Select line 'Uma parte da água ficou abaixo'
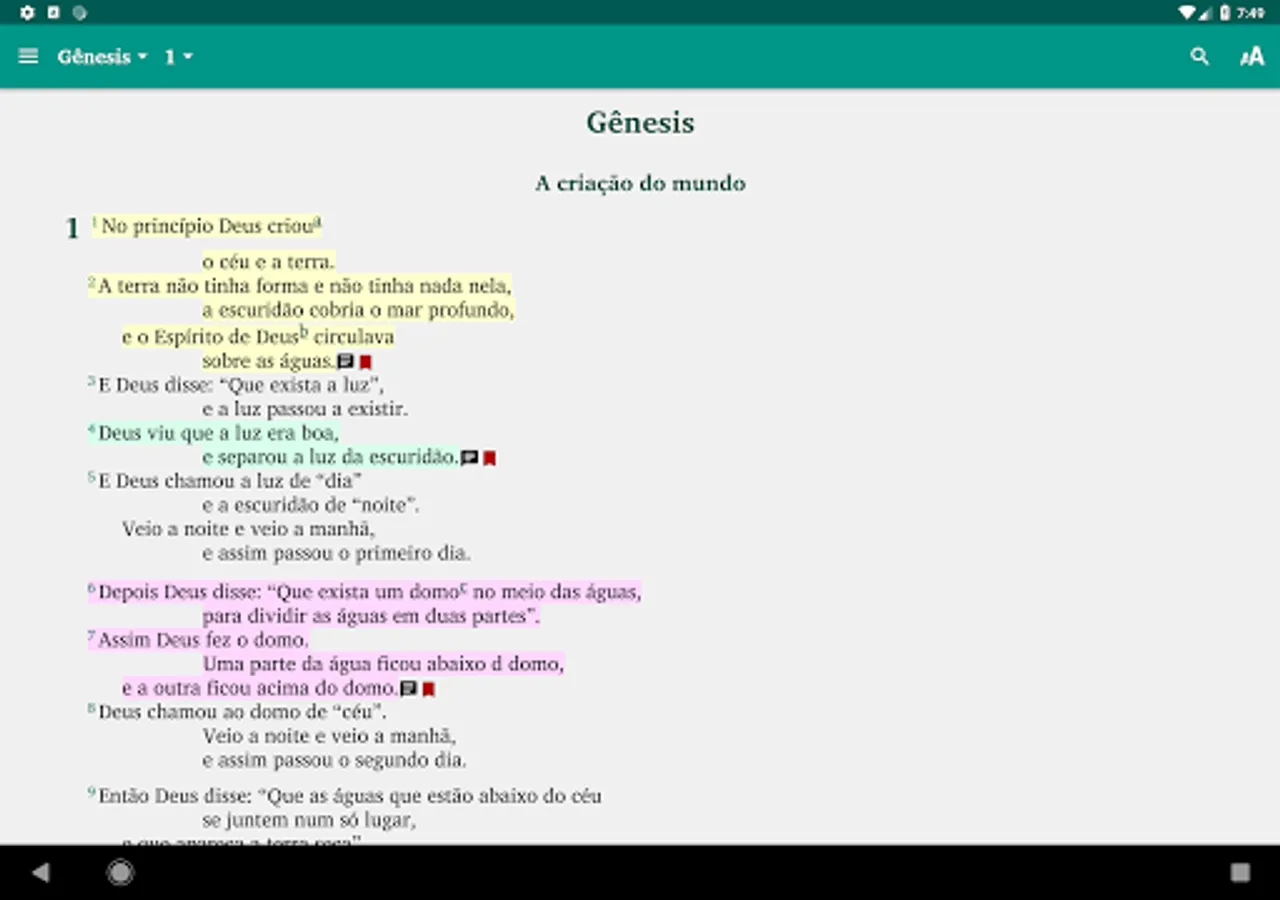The width and height of the screenshot is (1280, 900). tap(383, 664)
